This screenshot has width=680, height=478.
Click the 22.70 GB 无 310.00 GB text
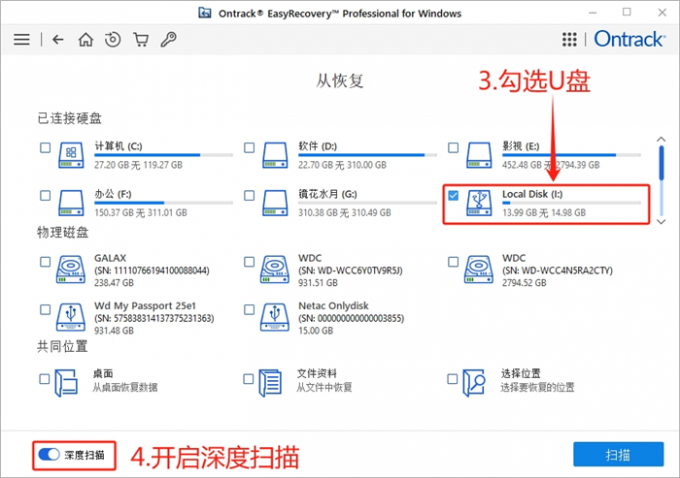(342, 165)
